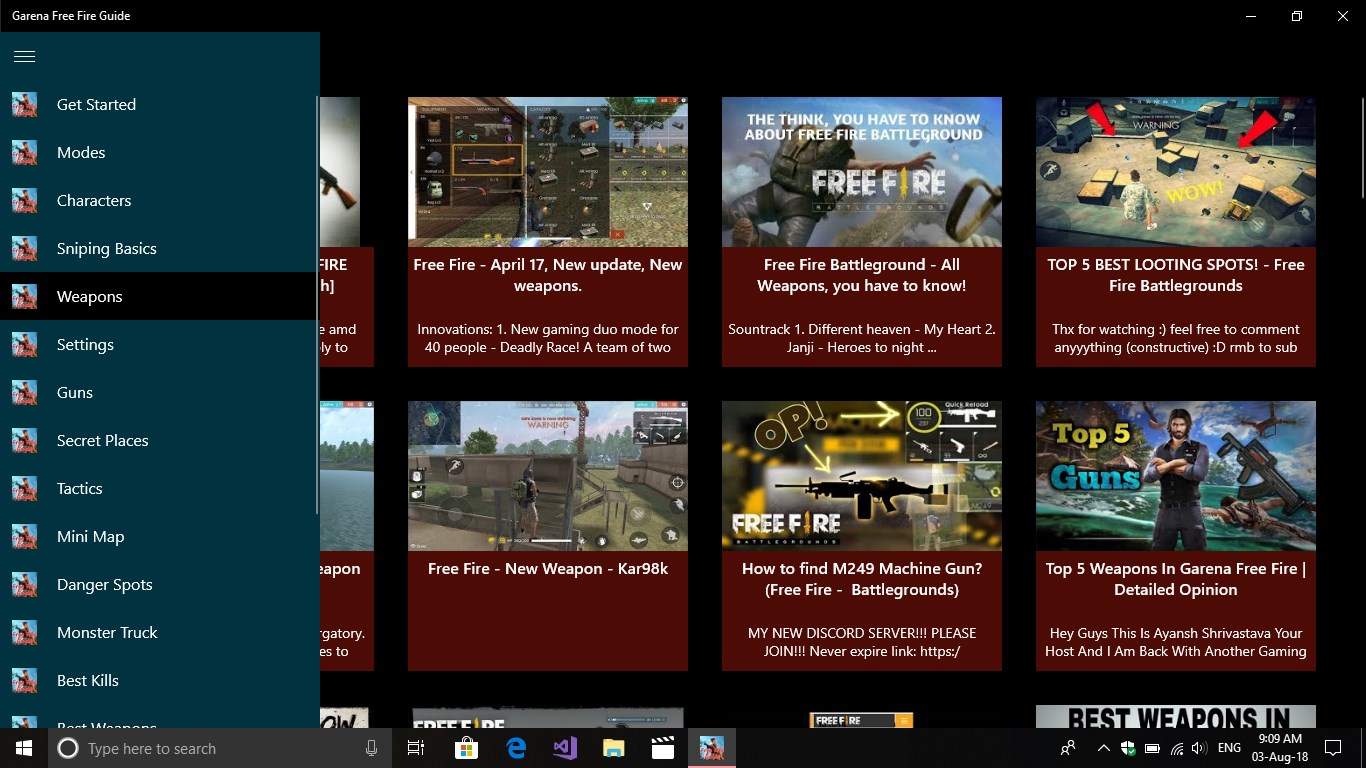
Task: Click the icon beside Sniping Basics
Action: tap(25, 248)
